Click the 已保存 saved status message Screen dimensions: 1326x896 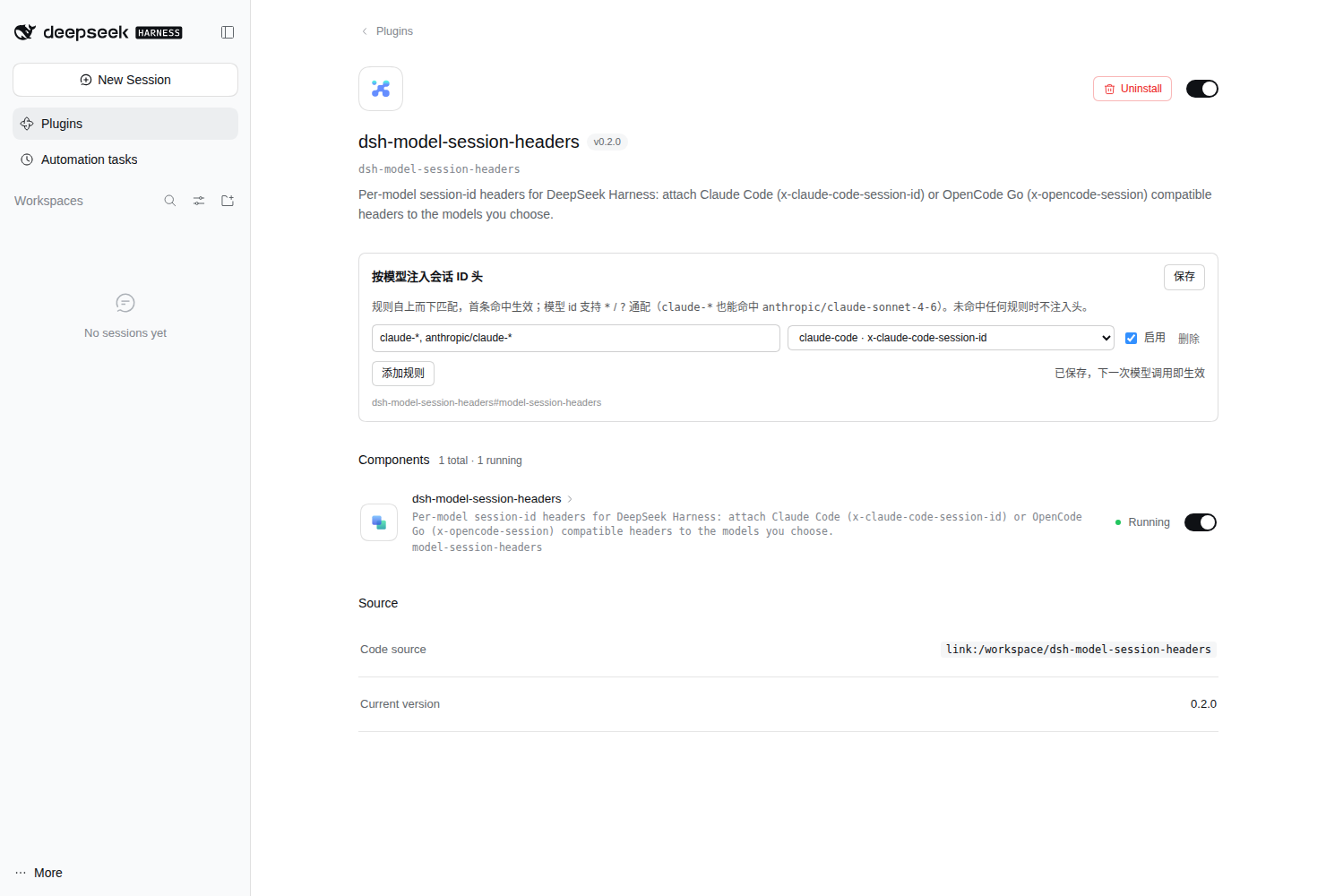click(1130, 374)
